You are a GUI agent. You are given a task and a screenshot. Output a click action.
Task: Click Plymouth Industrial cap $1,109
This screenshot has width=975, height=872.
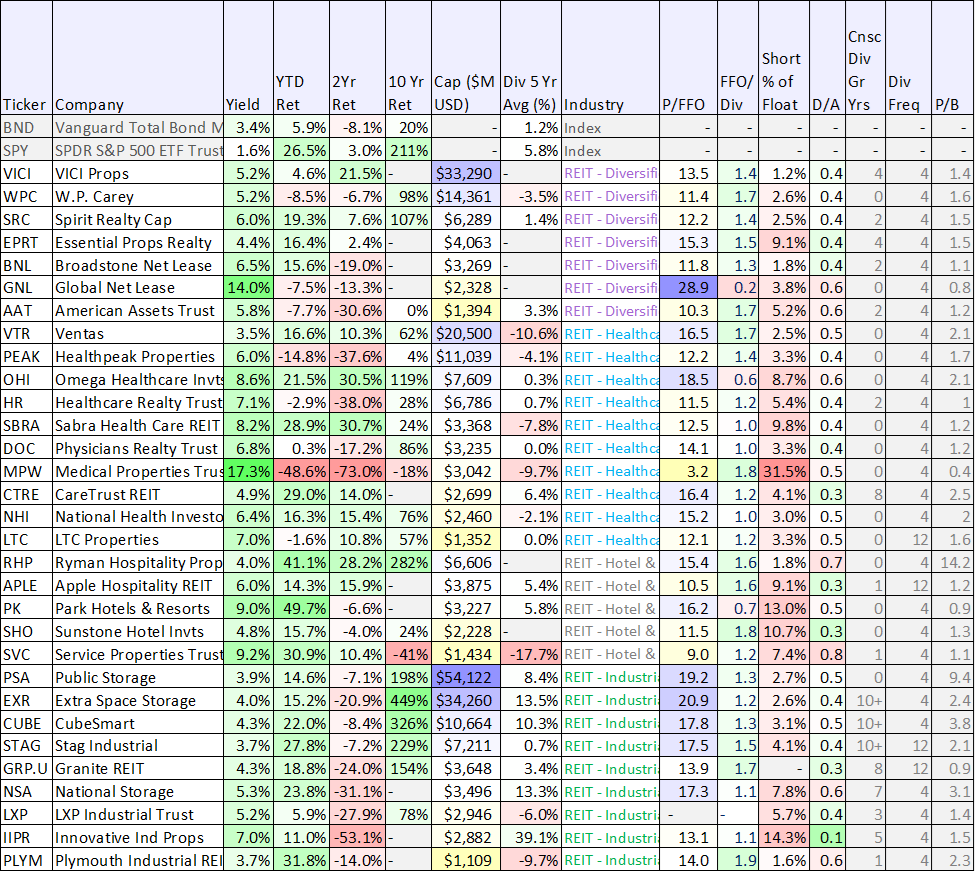click(465, 861)
